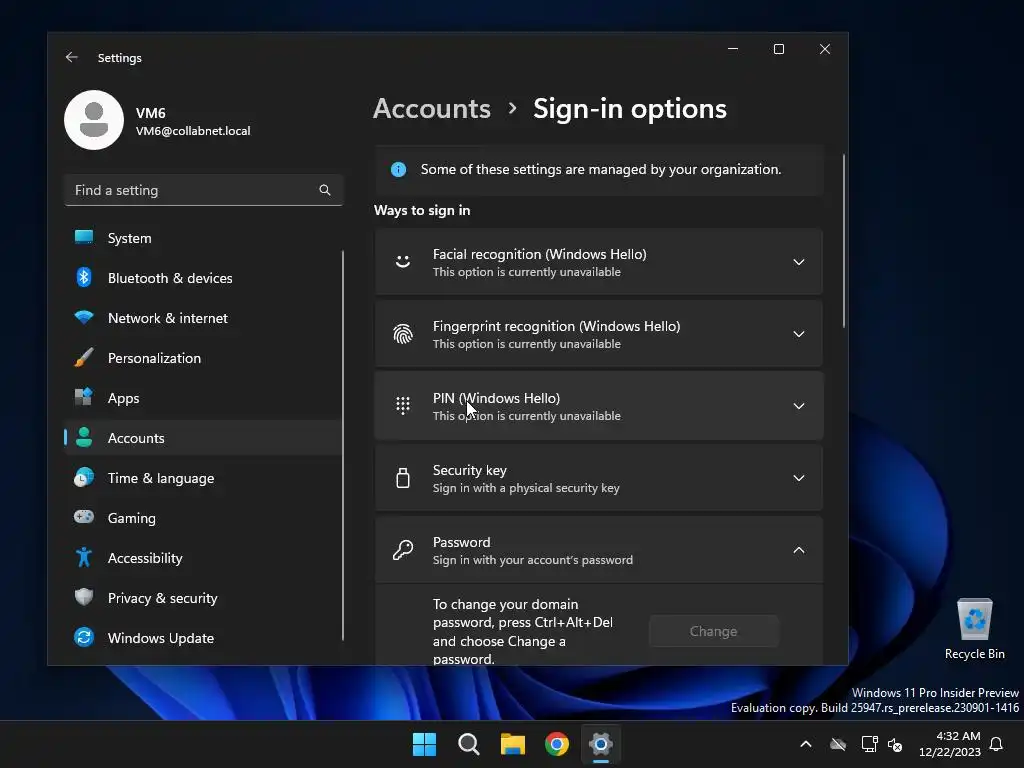
Task: Click the sidebar navigation scrollbar
Action: tap(343, 445)
